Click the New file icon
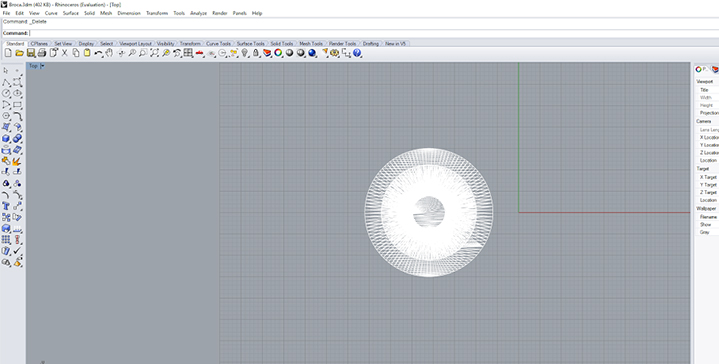The width and height of the screenshot is (719, 364). 8,53
